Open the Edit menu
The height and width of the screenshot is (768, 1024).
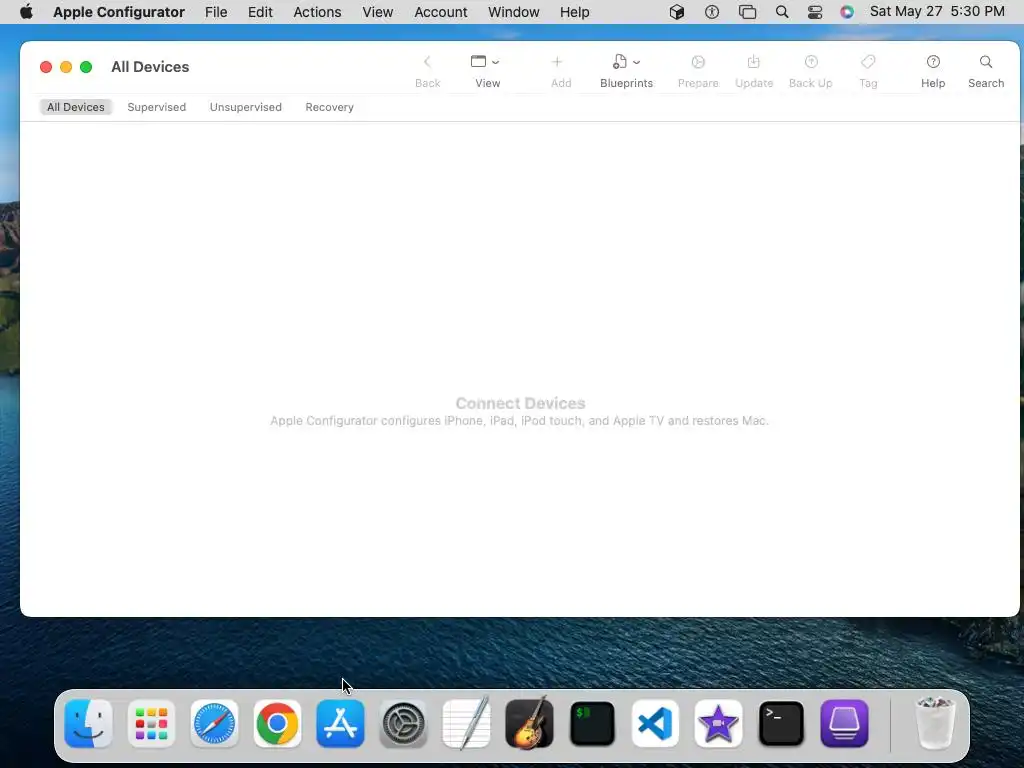tap(260, 12)
